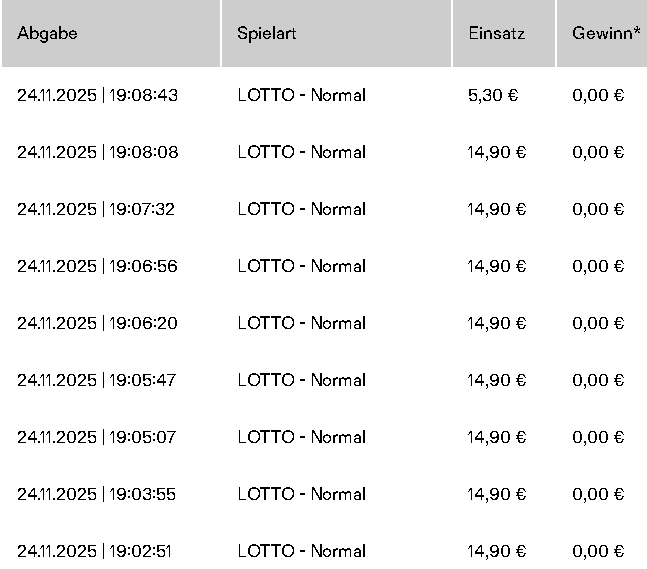Click LOTTO - Normal in the first row
The width and height of the screenshot is (647, 569).
pyautogui.click(x=301, y=96)
